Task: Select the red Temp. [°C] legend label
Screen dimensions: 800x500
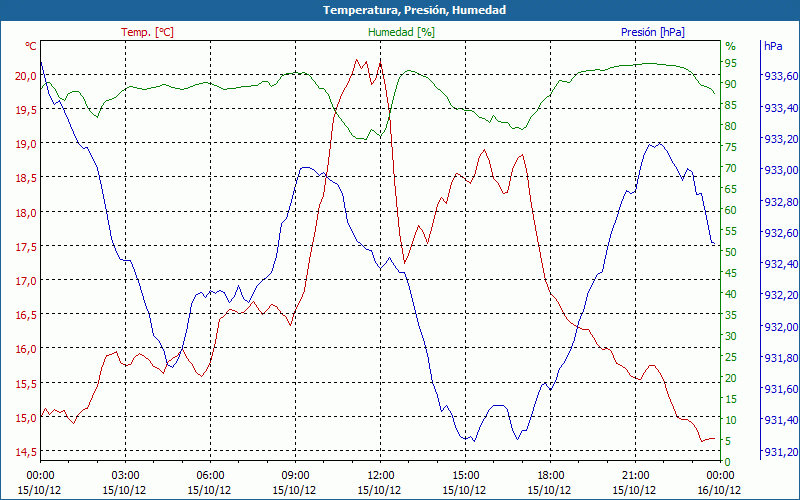Action: [147, 32]
